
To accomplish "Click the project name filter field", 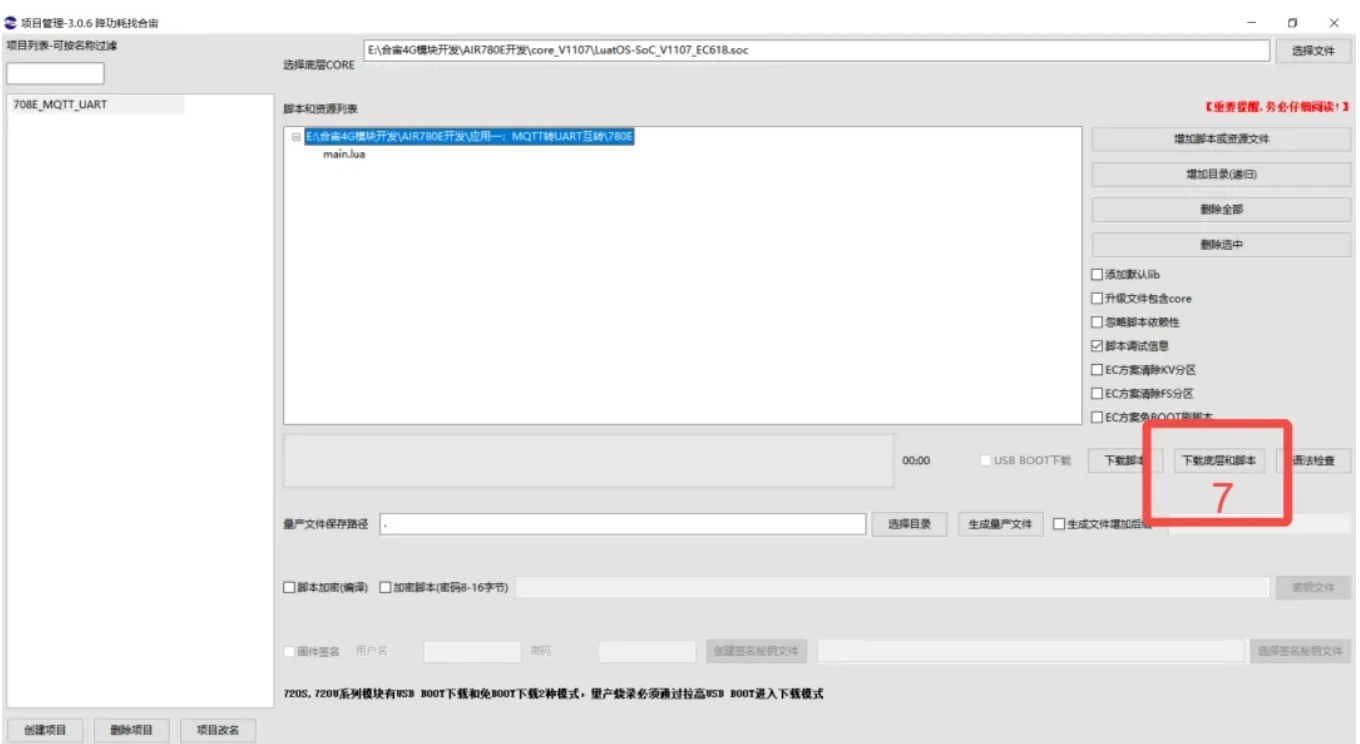I will [55, 74].
